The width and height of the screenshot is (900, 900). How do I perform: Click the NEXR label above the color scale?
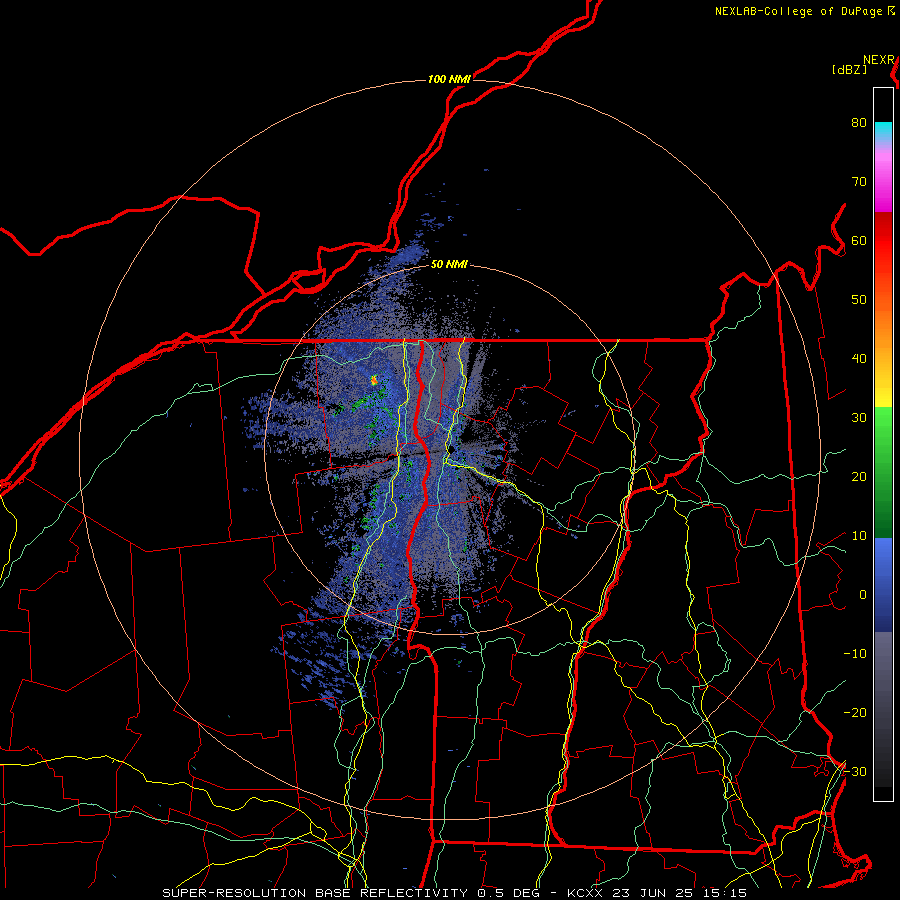879,60
